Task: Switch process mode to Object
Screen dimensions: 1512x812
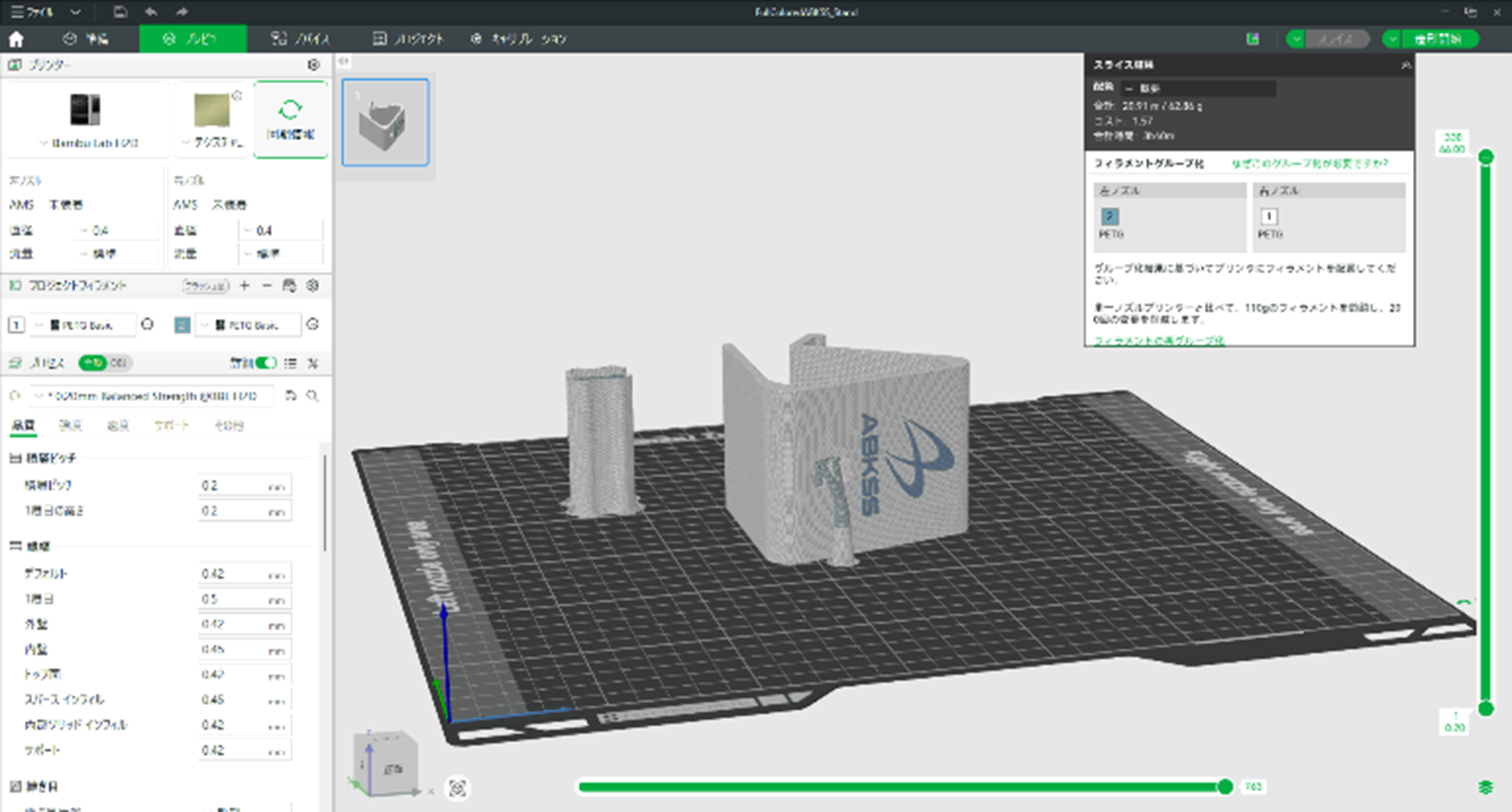Action: click(119, 364)
